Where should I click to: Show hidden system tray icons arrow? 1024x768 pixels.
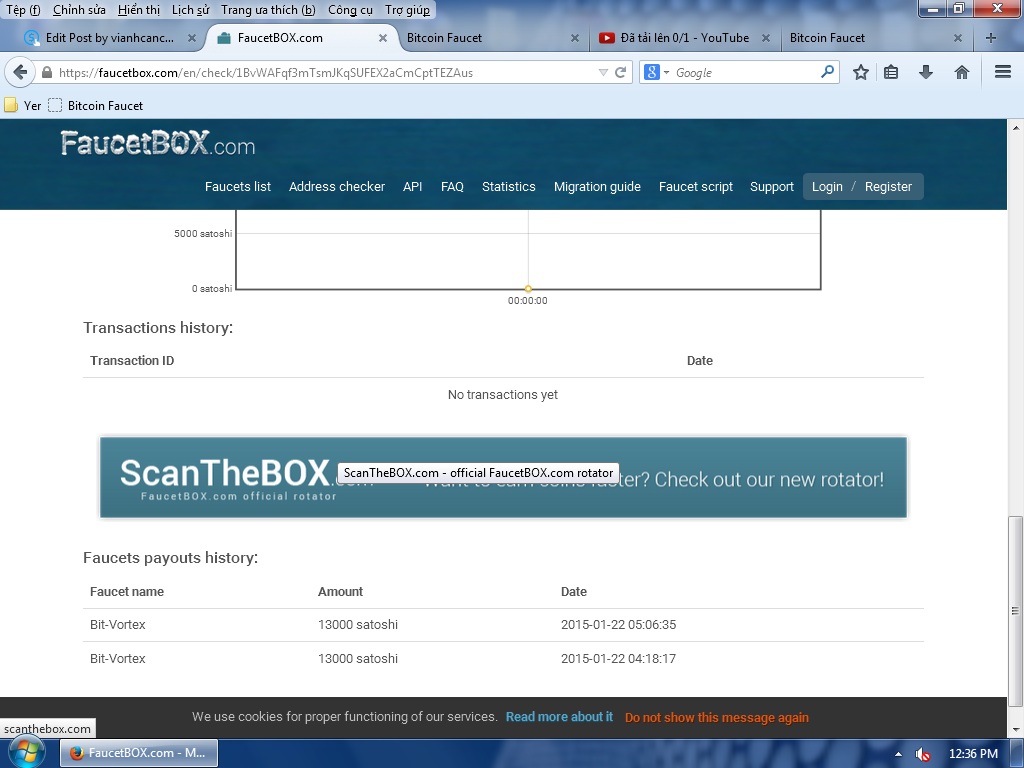click(x=898, y=754)
